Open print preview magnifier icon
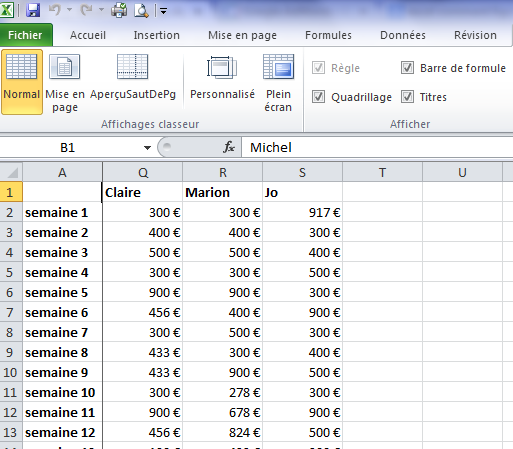This screenshot has width=513, height=449. point(141,10)
